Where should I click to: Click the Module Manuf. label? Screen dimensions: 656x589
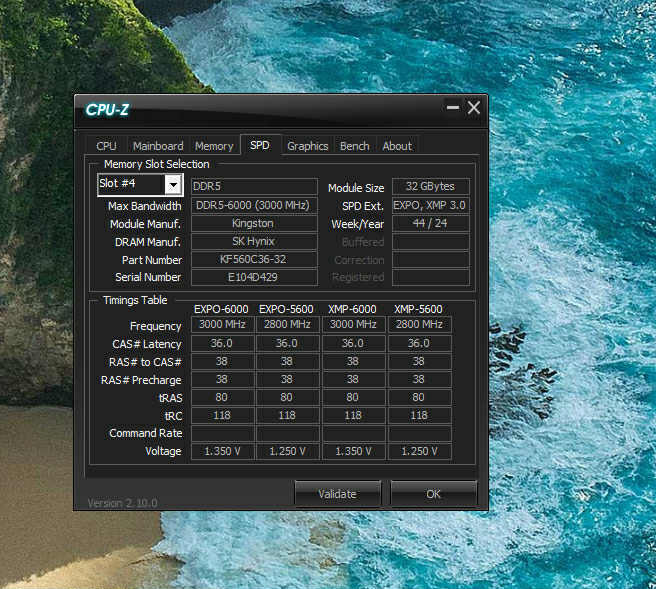[x=145, y=224]
